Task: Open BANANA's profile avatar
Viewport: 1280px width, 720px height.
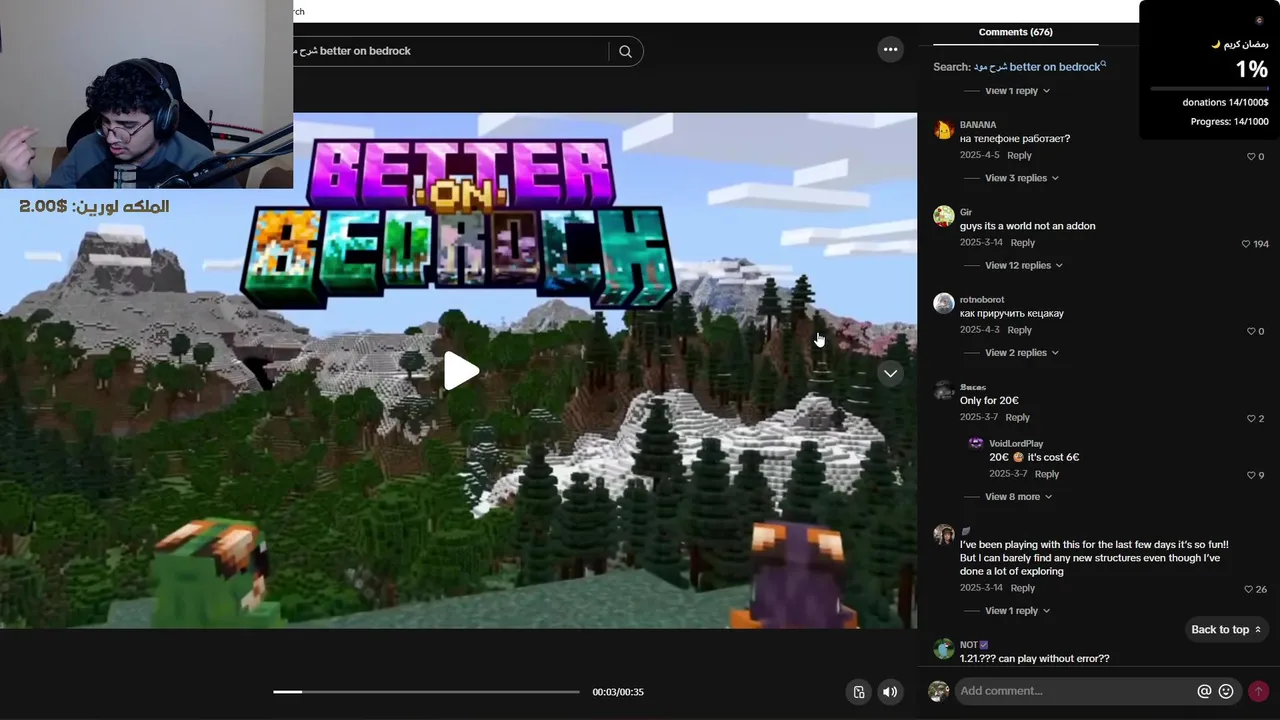Action: coord(943,129)
